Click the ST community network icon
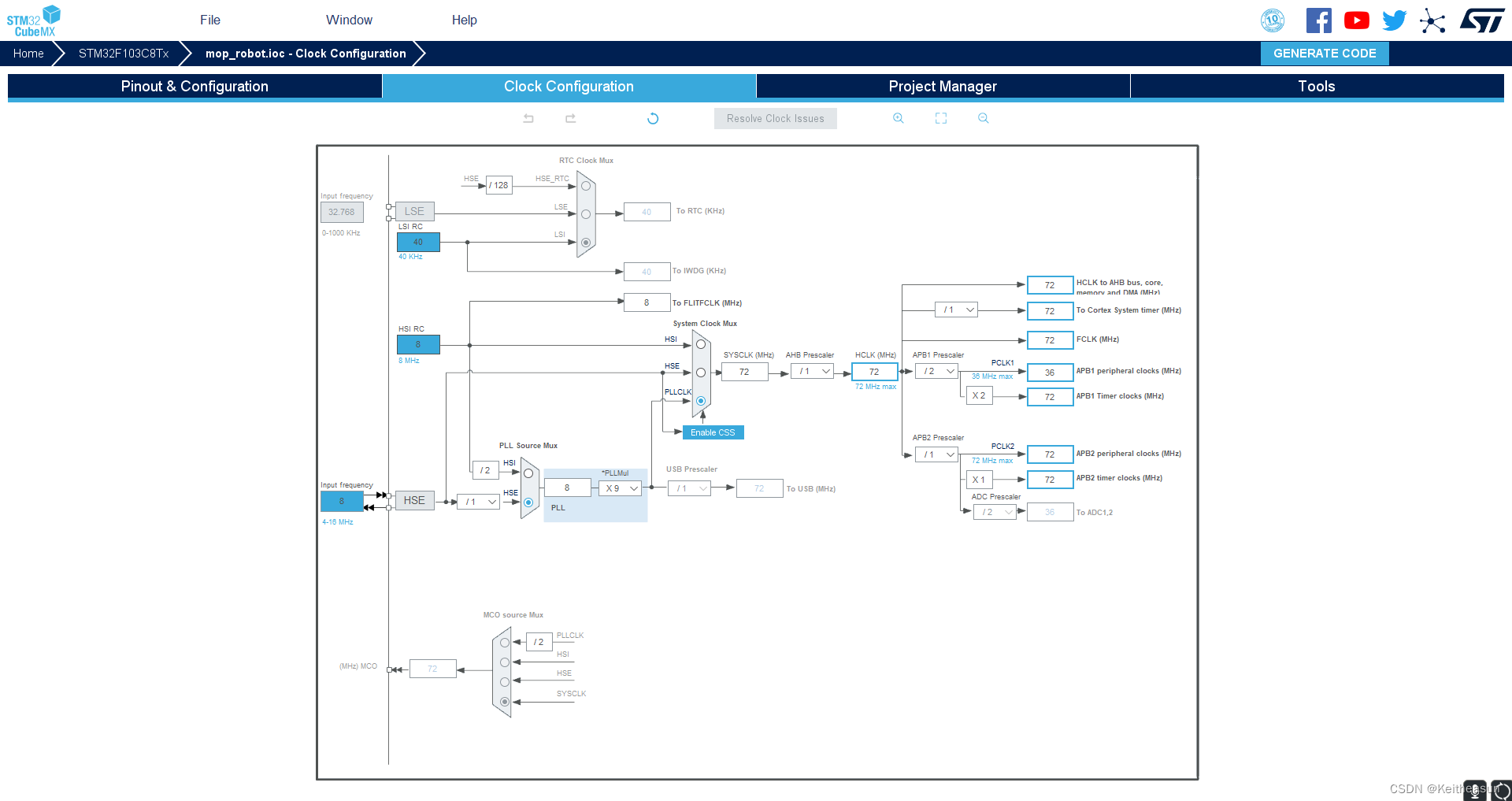Image resolution: width=1512 pixels, height=801 pixels. coord(1432,20)
